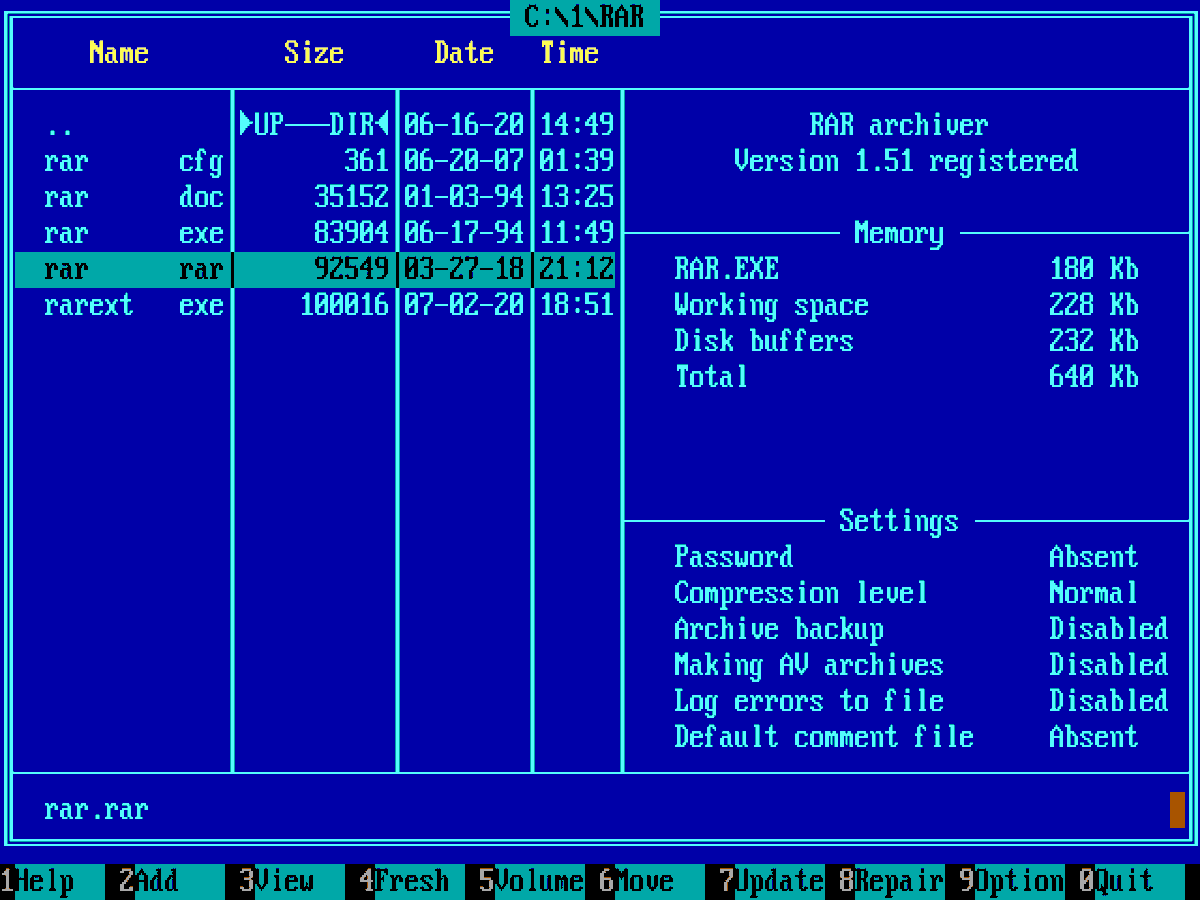Click the Archive backup value Disabled
Image resolution: width=1200 pixels, height=900 pixels.
pyautogui.click(x=1109, y=630)
